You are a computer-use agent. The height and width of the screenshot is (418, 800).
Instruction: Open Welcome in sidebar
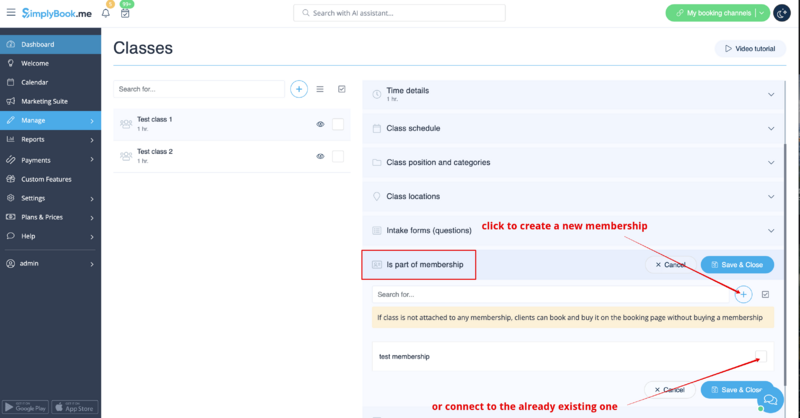coord(51,63)
